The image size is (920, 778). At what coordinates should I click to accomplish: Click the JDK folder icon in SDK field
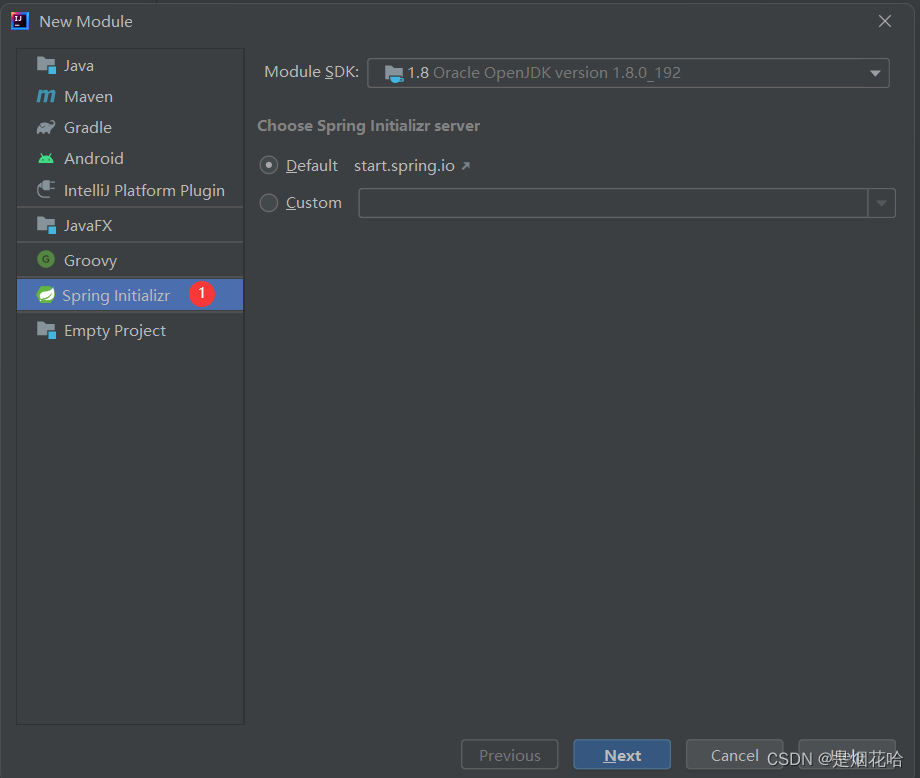[394, 73]
